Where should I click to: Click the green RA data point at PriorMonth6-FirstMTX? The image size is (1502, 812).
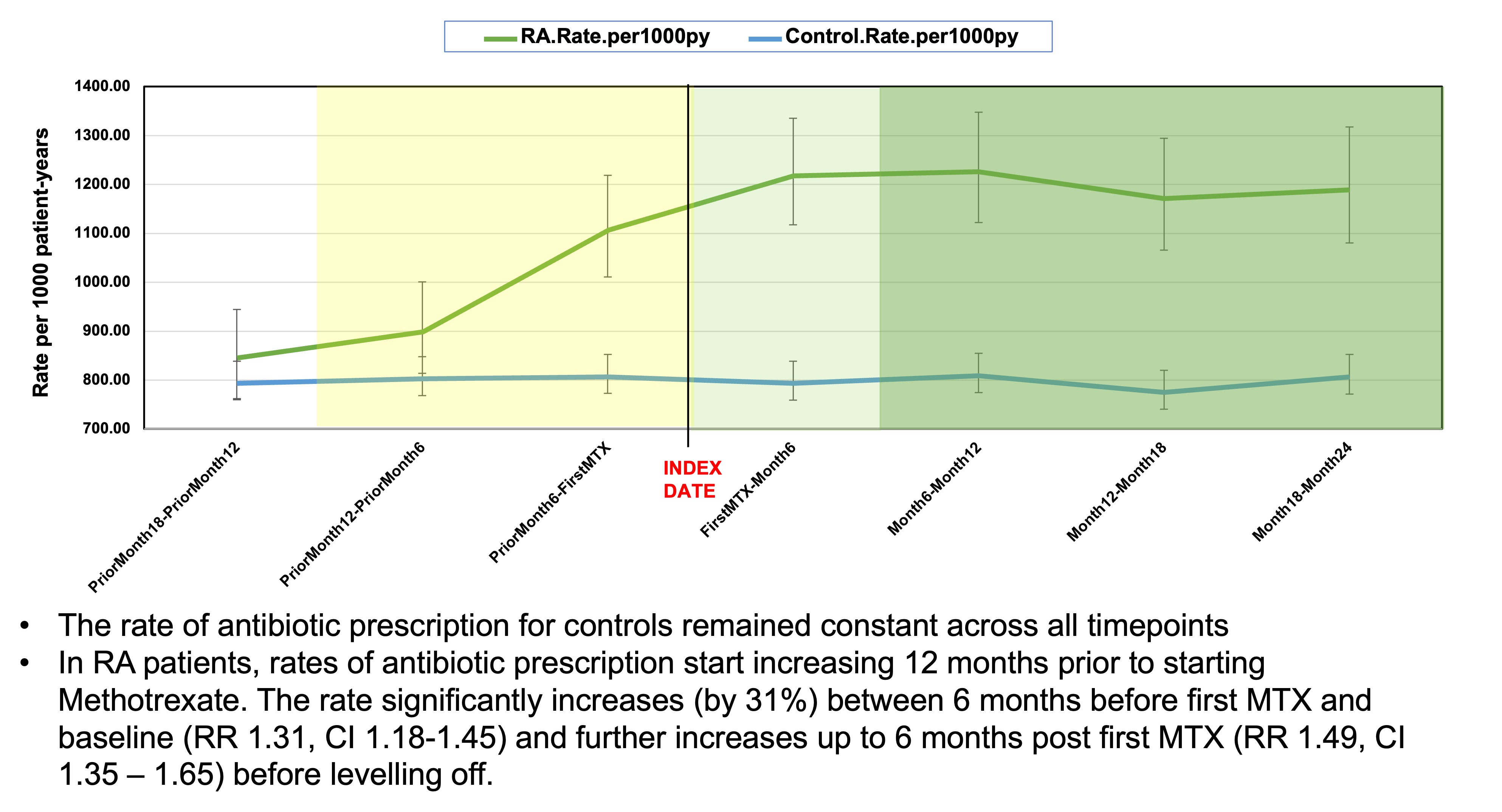608,230
